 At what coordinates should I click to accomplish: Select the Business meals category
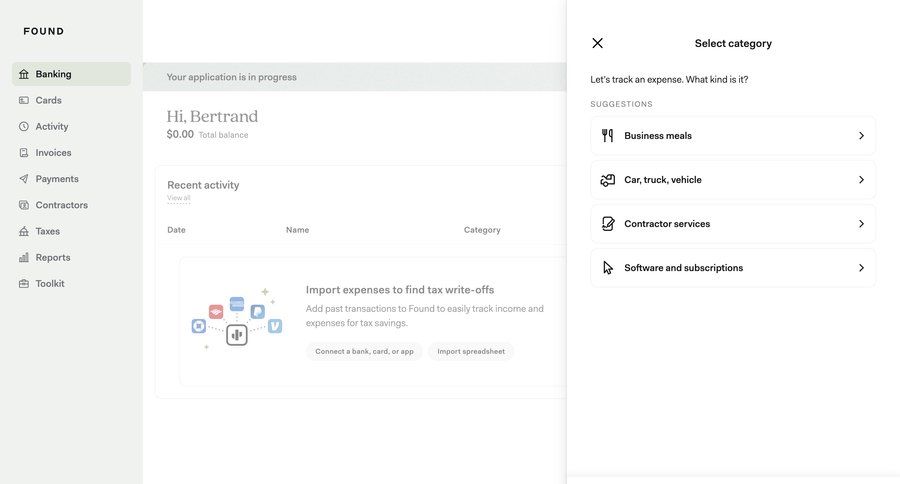click(733, 135)
